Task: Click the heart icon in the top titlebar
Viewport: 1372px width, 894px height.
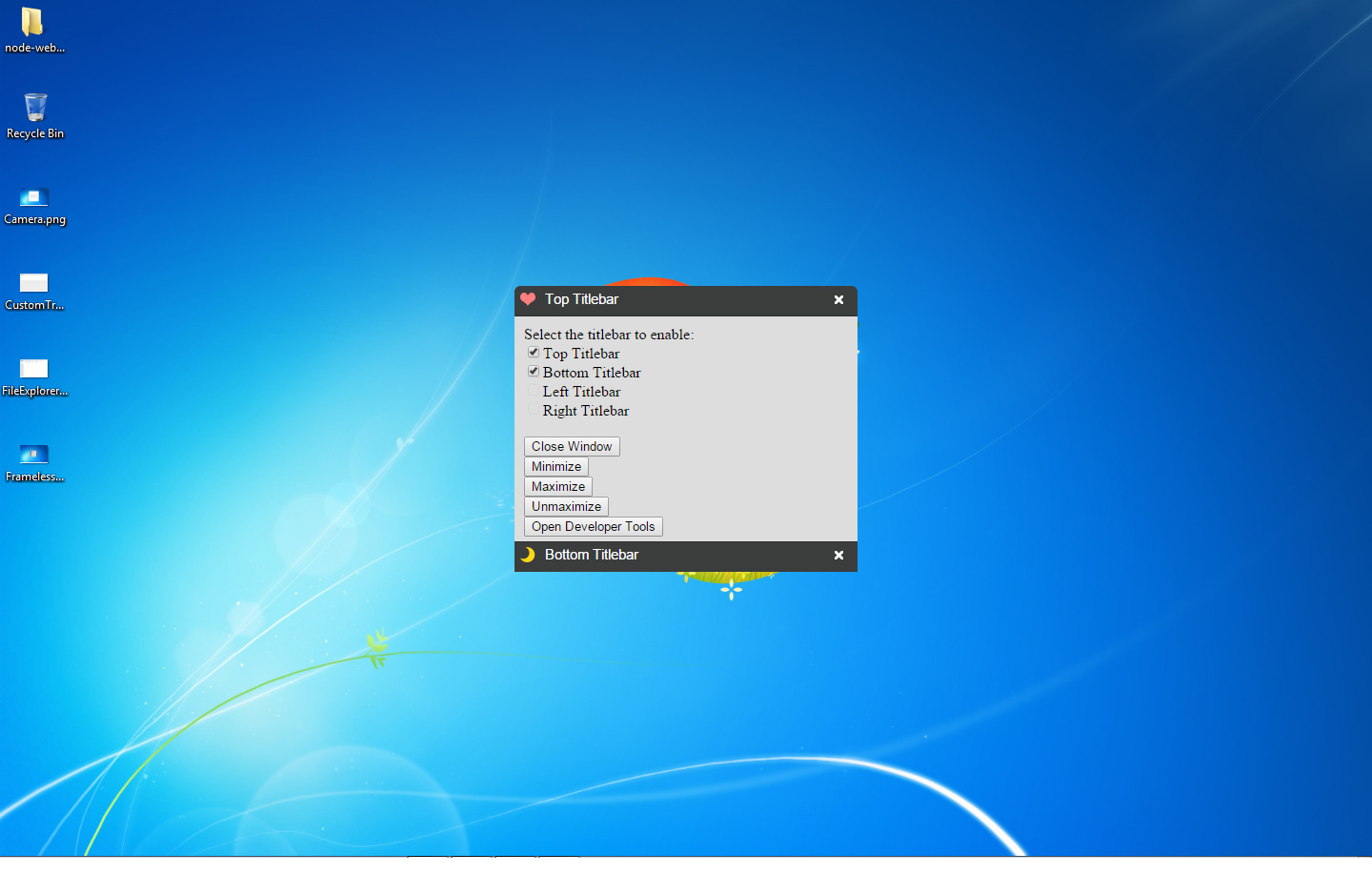Action: (528, 299)
